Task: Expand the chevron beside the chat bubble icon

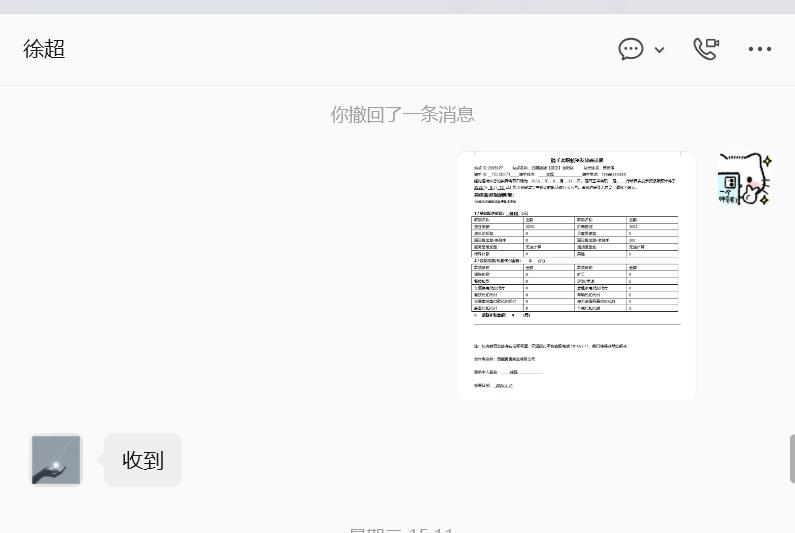Action: [659, 50]
